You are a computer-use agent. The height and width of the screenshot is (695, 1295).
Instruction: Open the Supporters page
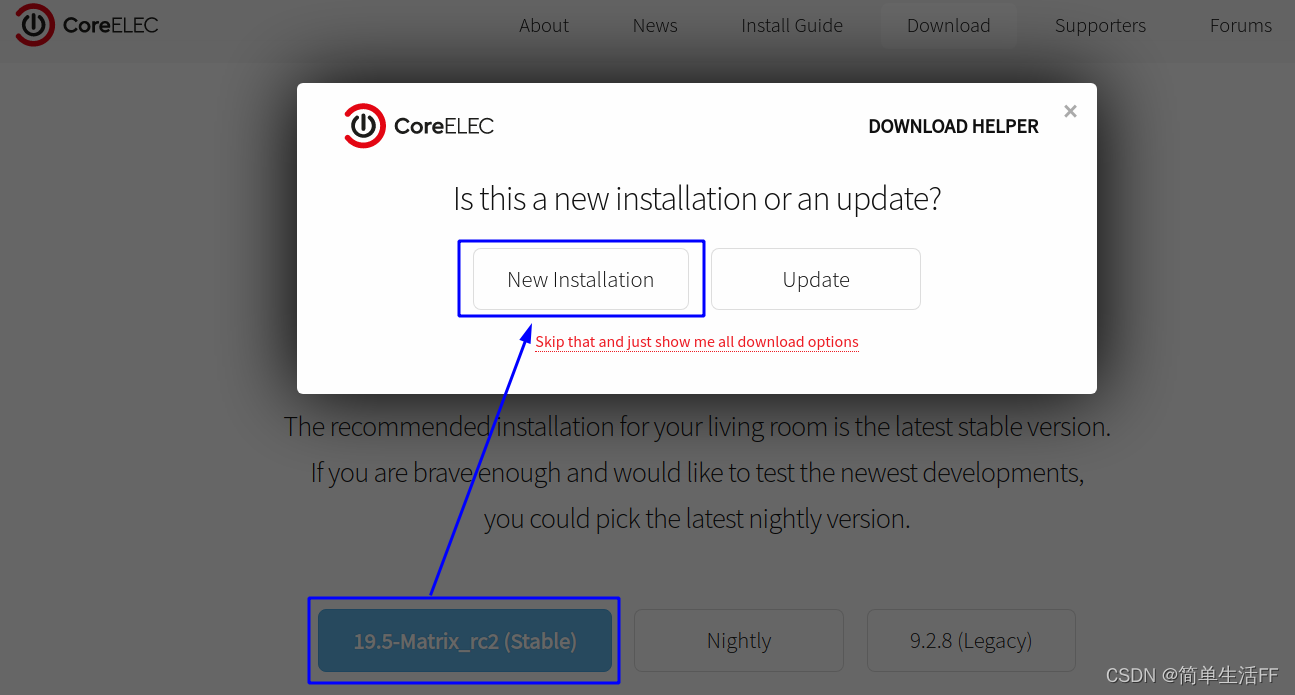tap(1100, 26)
